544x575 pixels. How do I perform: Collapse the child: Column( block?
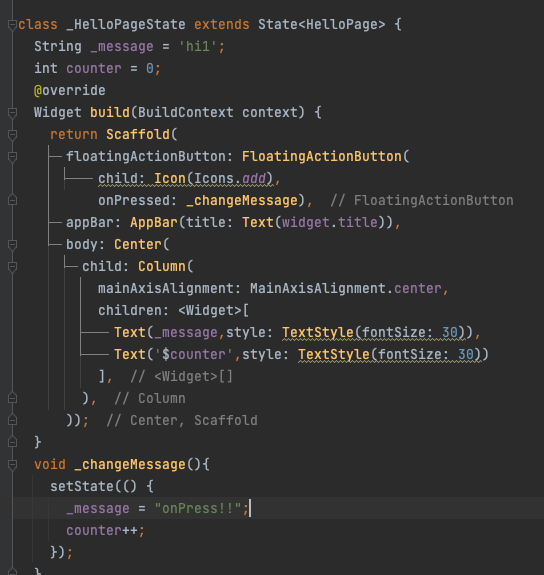pos(12,267)
